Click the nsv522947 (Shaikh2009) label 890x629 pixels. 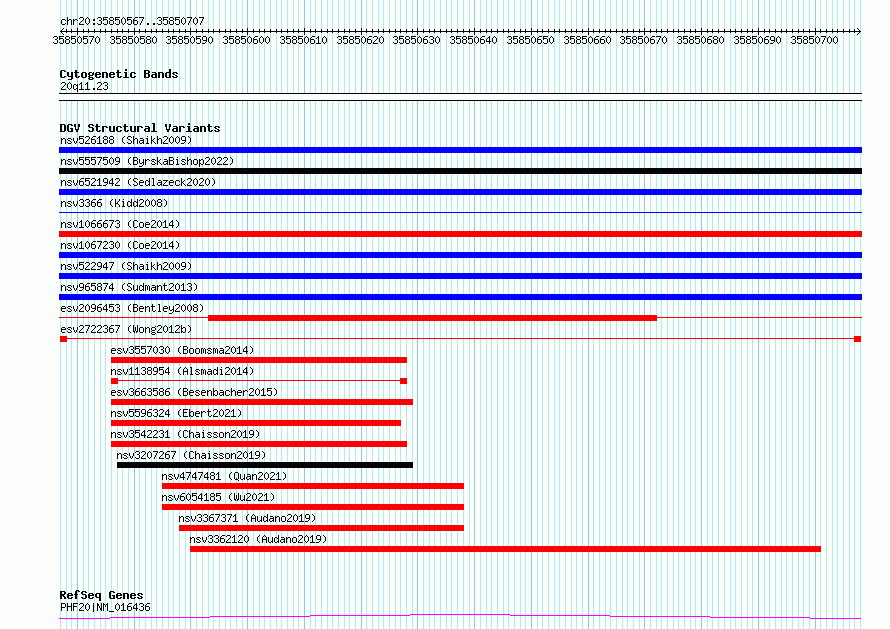[x=126, y=266]
